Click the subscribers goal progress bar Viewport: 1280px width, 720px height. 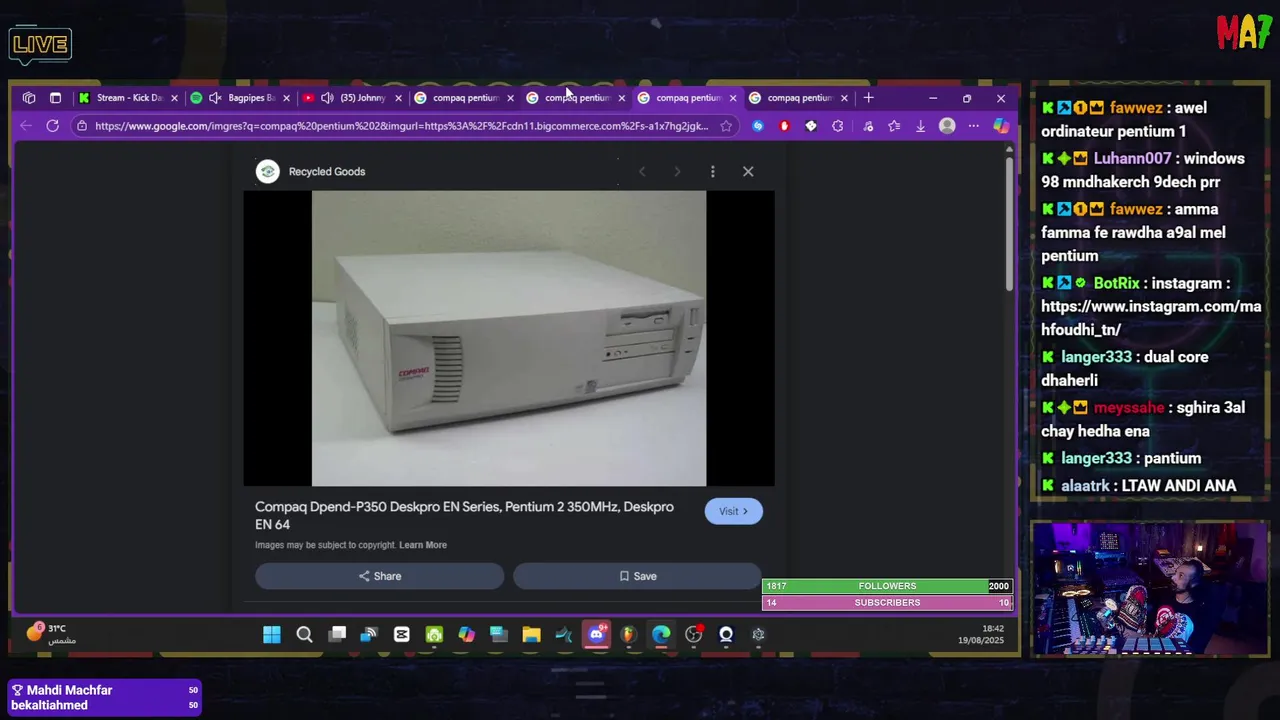click(x=887, y=603)
